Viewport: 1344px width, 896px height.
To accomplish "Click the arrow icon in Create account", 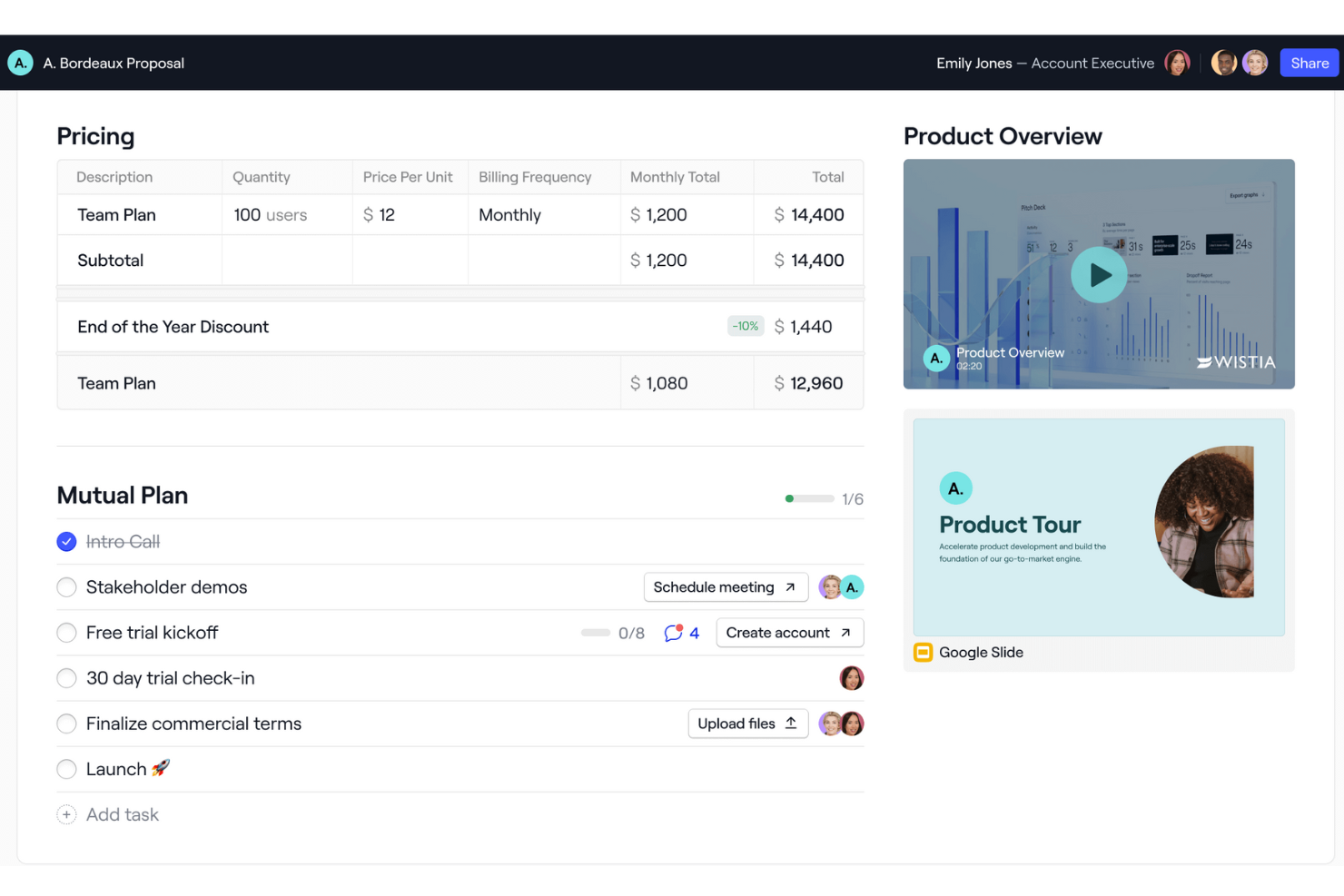I will click(x=845, y=632).
